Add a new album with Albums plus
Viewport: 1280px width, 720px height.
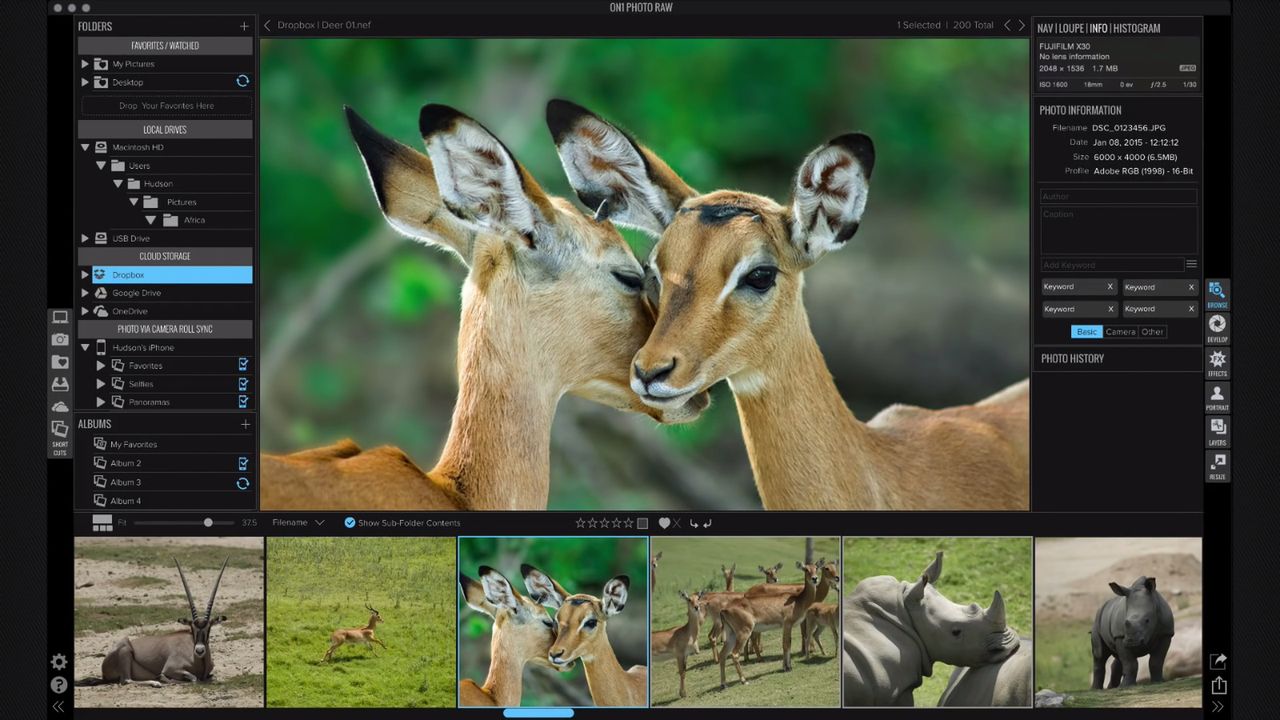coord(245,424)
